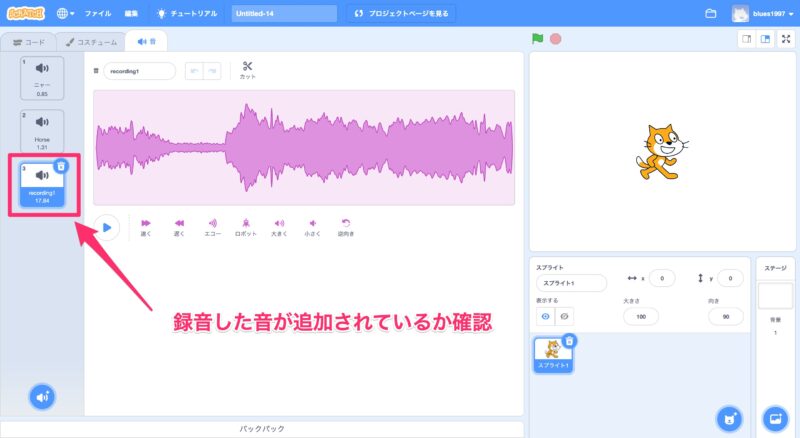800x438 pixels.
Task: Hide the sprite with crossed-eye button
Action: point(565,316)
